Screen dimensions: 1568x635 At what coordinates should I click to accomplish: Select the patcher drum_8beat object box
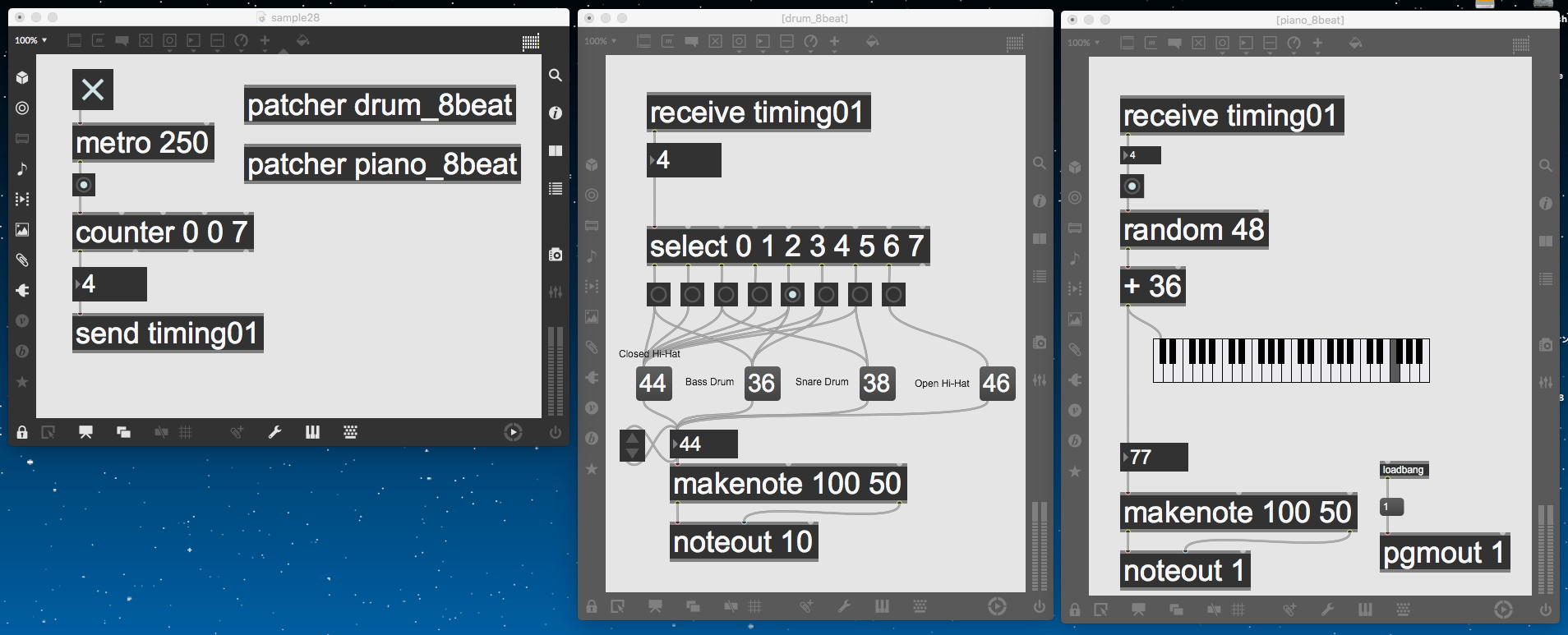coord(380,105)
